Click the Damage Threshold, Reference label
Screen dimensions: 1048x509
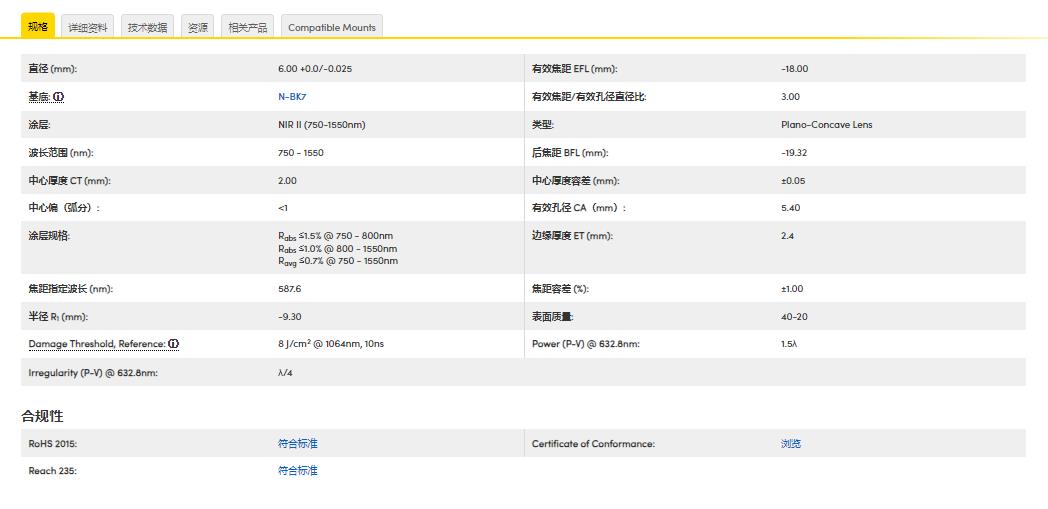pos(96,344)
